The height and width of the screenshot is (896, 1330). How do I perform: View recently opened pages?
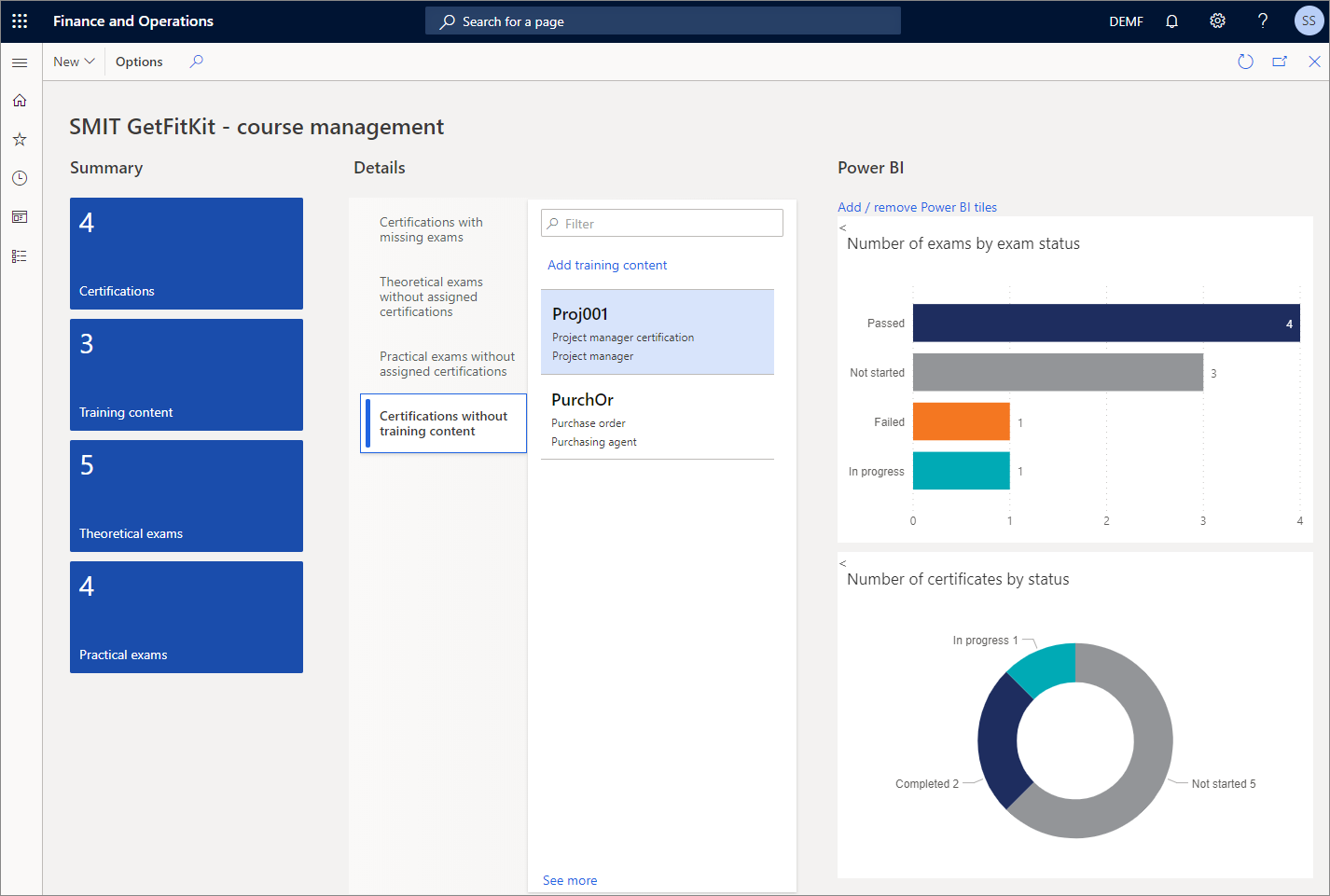(20, 177)
